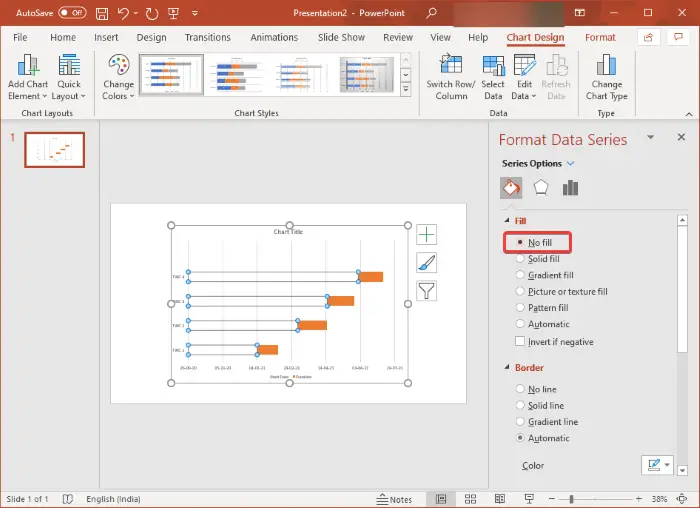Collapse the ribbon with the chevron
This screenshot has height=508, width=700.
689,114
